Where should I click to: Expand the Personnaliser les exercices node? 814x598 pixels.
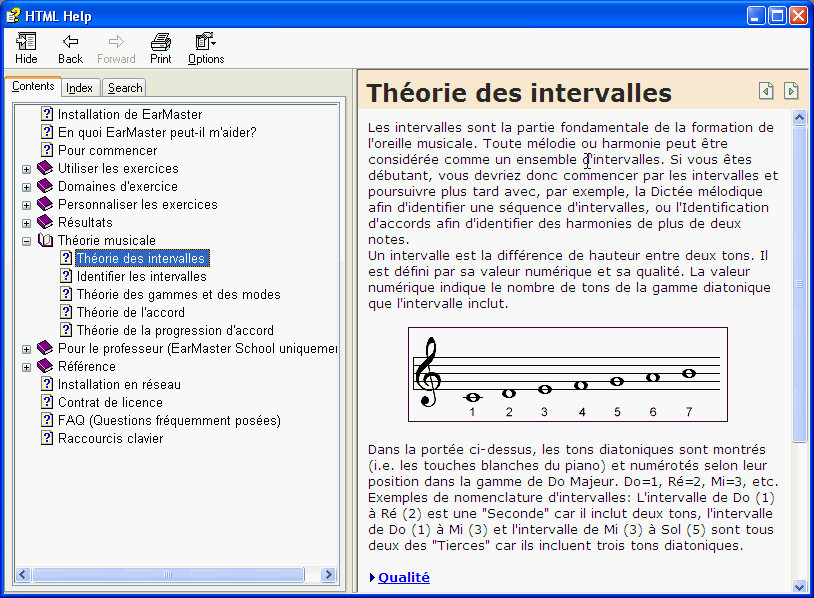point(26,206)
